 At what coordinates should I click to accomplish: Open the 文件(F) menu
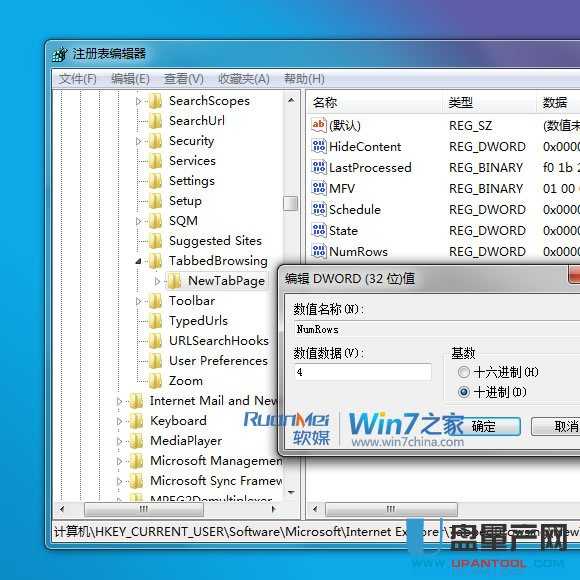click(x=78, y=79)
